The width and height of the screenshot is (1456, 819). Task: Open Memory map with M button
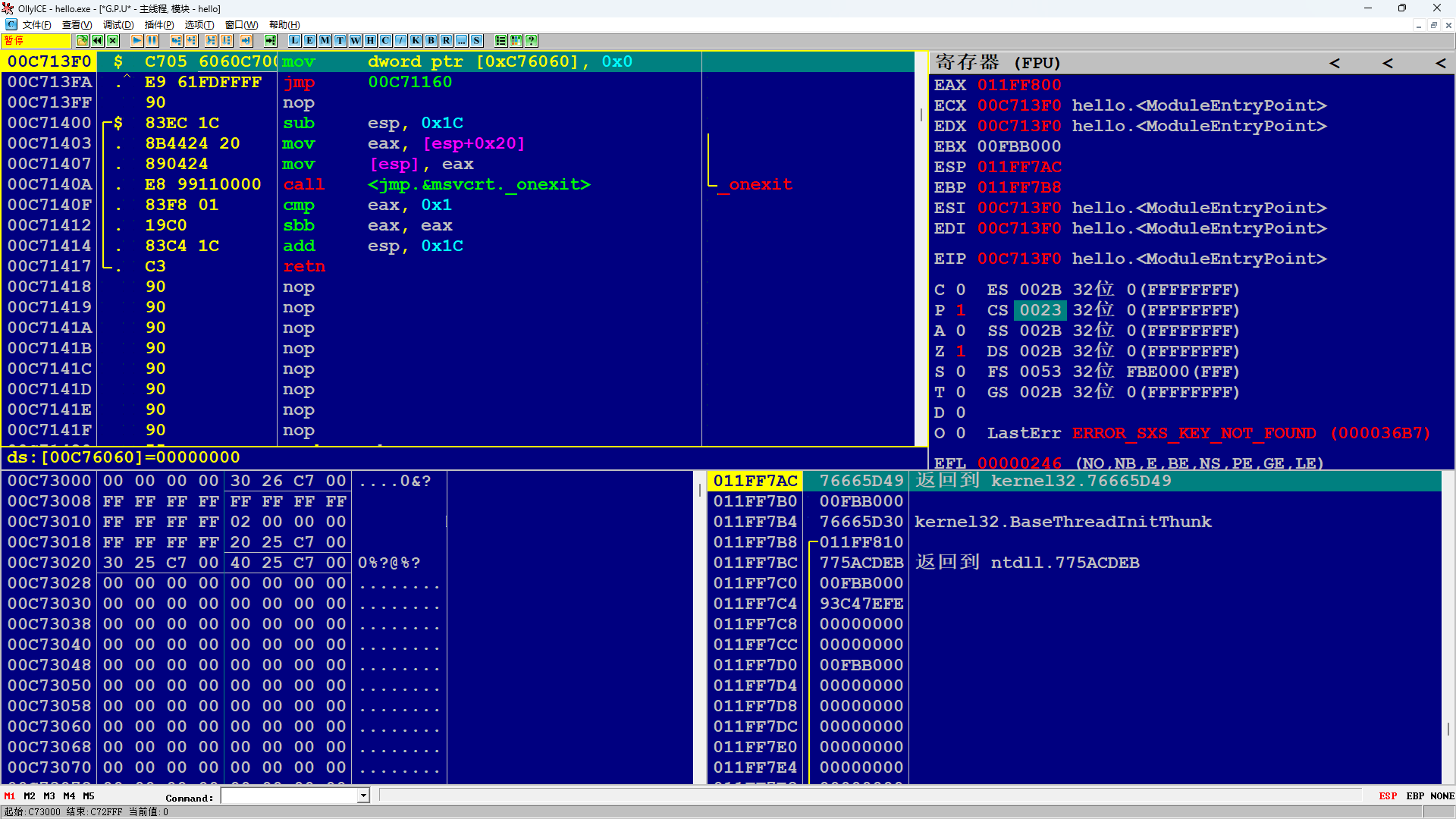pos(325,40)
